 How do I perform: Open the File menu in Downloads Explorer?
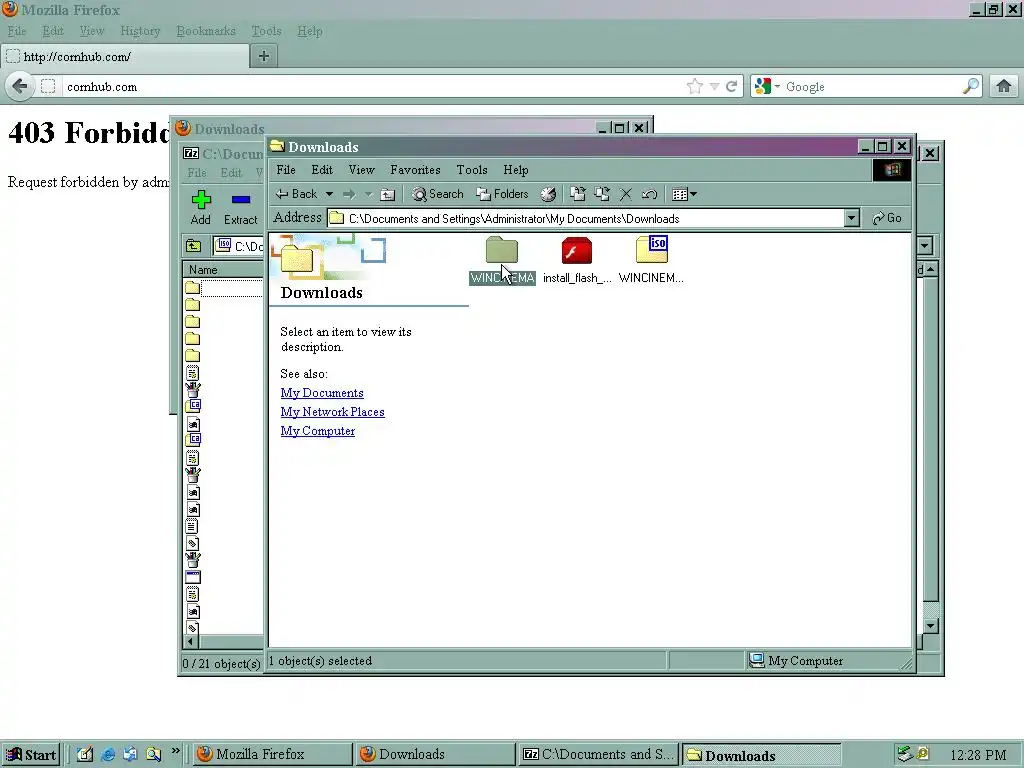click(286, 170)
